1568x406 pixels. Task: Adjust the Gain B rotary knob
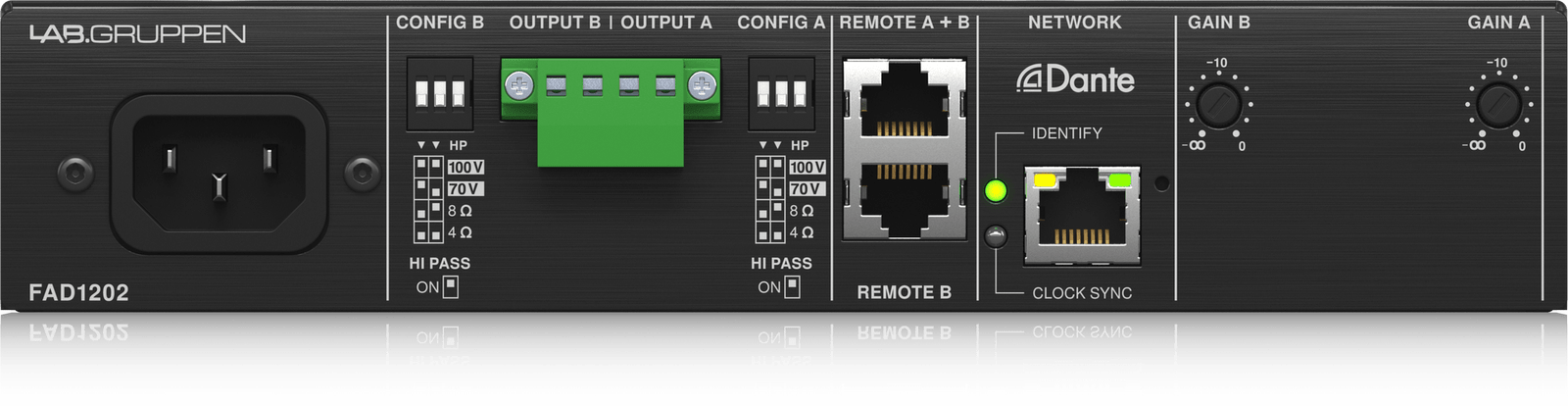(x=1218, y=104)
